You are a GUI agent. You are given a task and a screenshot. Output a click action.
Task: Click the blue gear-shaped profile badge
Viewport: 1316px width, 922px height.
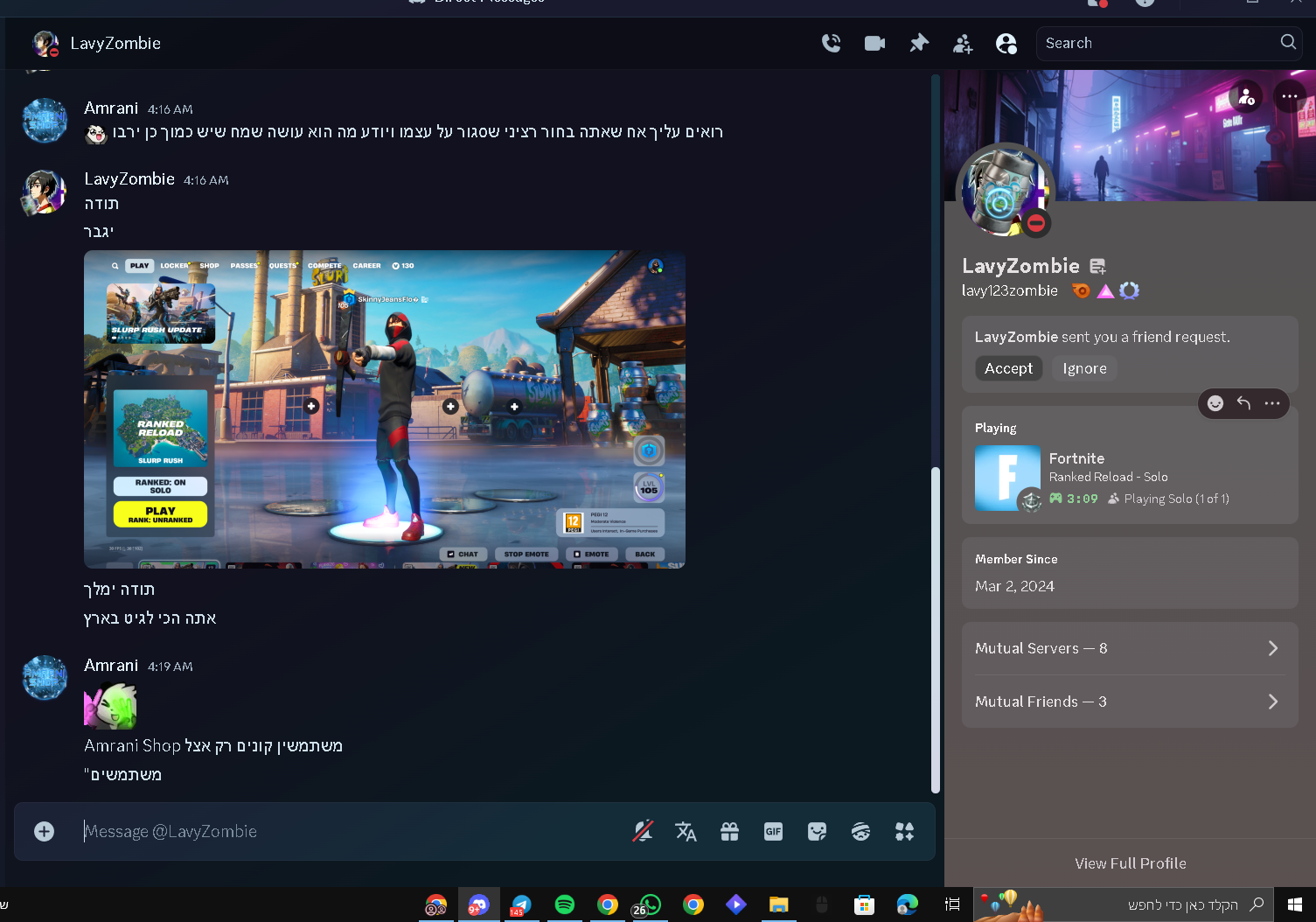[1129, 290]
